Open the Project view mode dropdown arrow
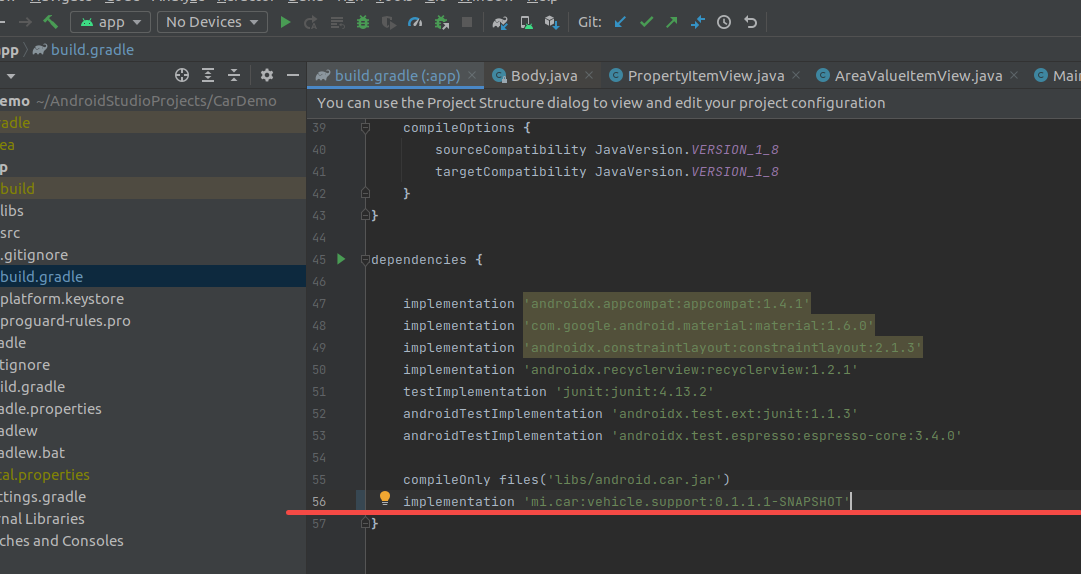The height and width of the screenshot is (574, 1081). point(10,76)
